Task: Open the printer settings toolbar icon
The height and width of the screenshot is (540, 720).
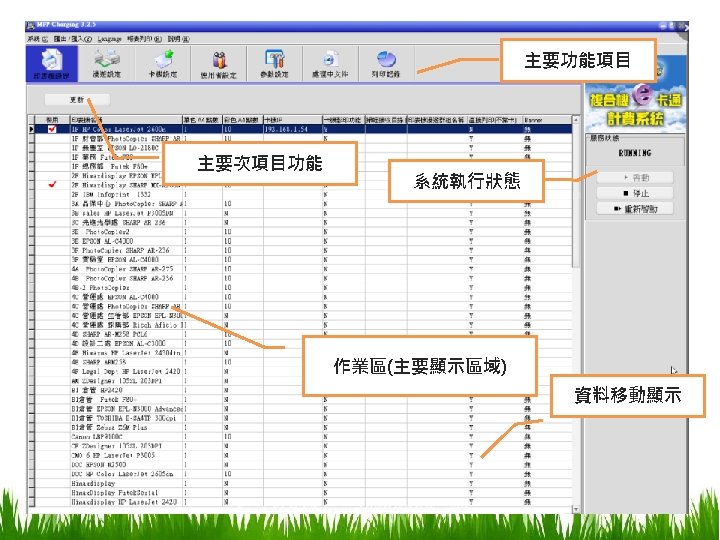Action: pos(51,64)
